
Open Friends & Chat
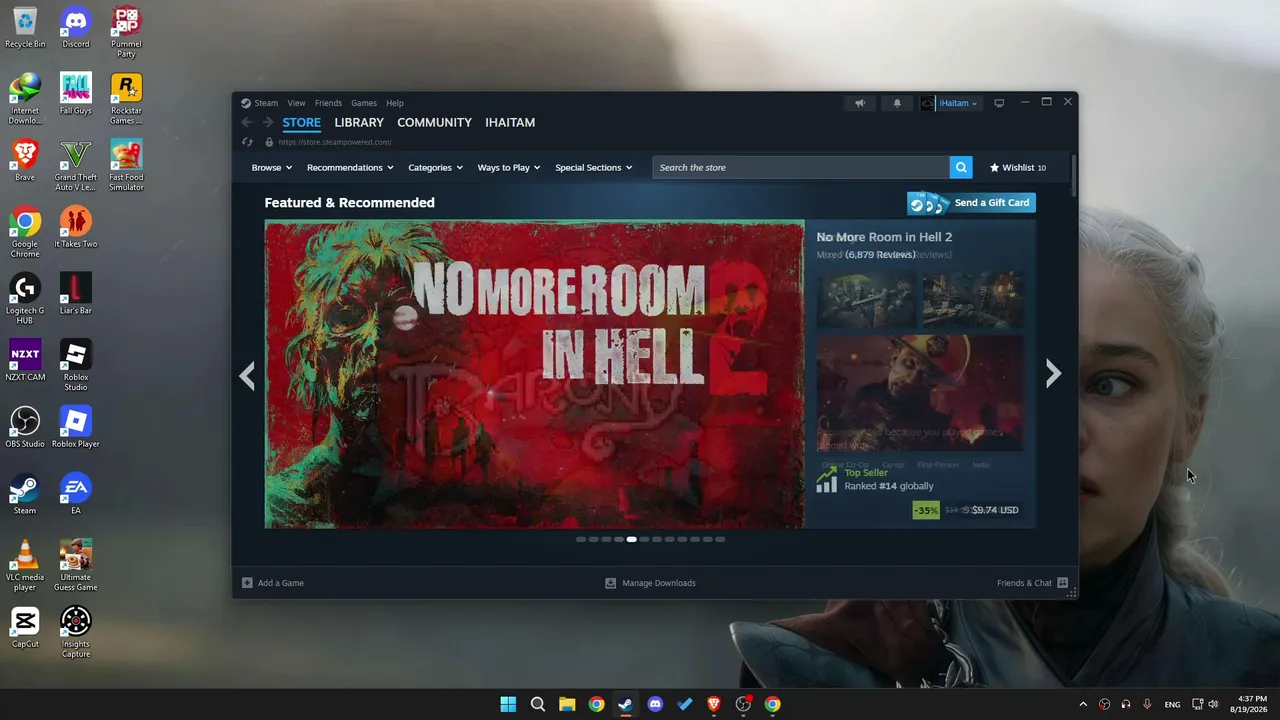[x=1032, y=583]
